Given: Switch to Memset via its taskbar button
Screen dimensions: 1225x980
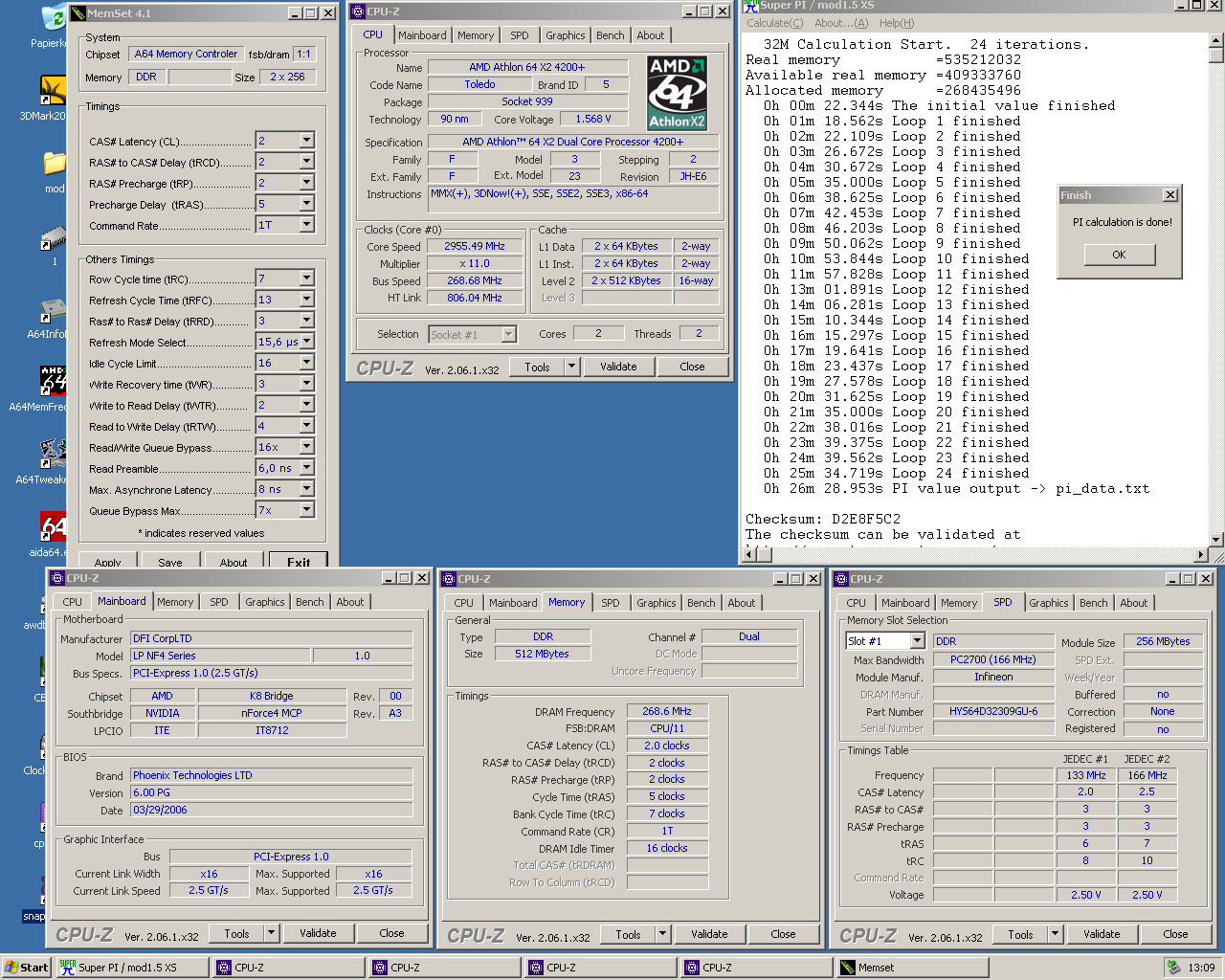Looking at the screenshot, I should pyautogui.click(x=911, y=968).
